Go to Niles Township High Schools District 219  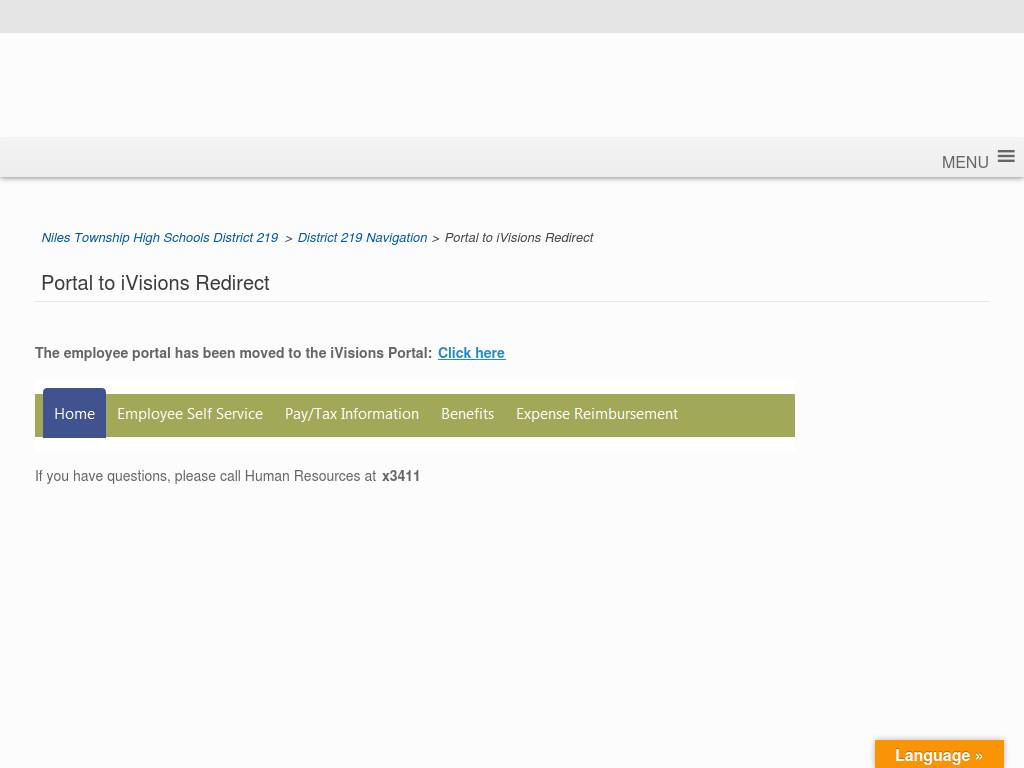(160, 238)
